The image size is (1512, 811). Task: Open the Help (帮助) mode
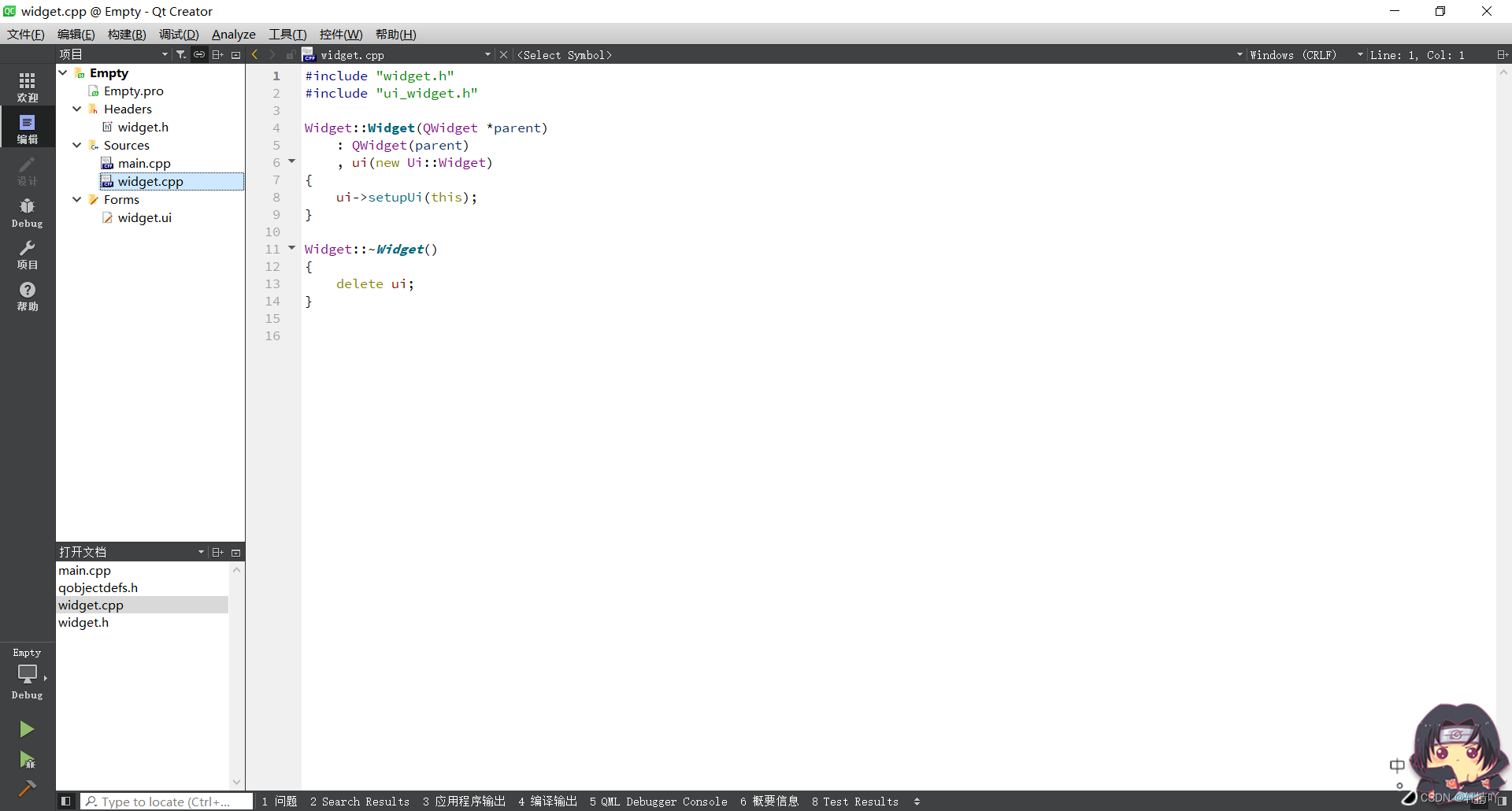28,296
